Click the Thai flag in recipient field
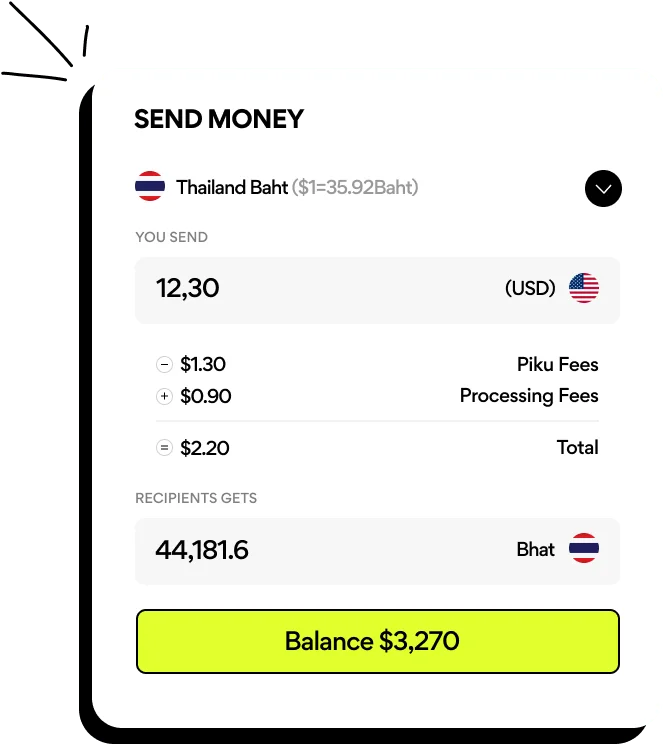This screenshot has width=663, height=744. [584, 549]
